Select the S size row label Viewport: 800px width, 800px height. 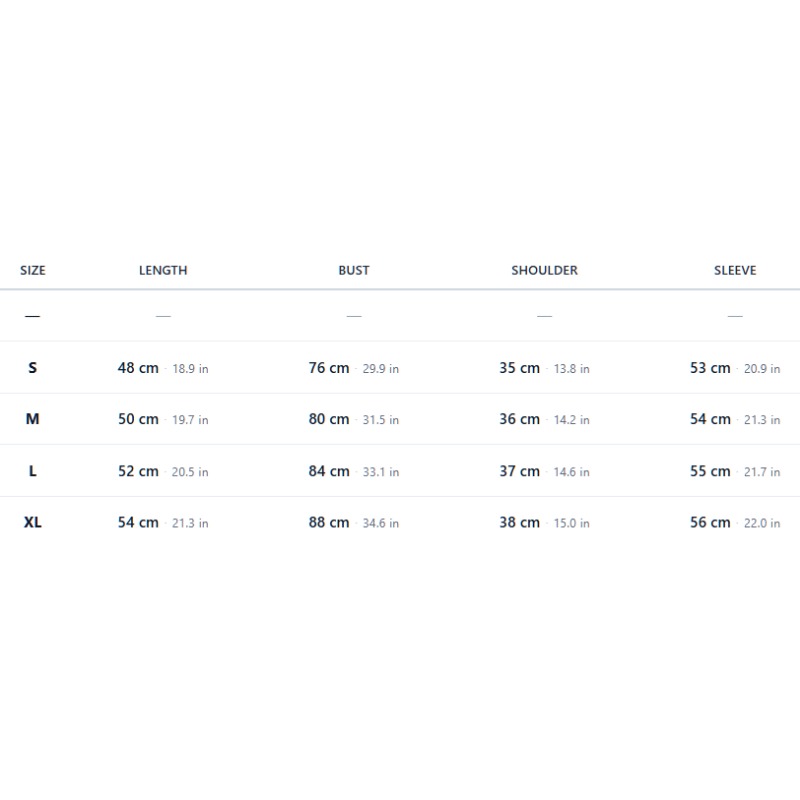point(33,368)
